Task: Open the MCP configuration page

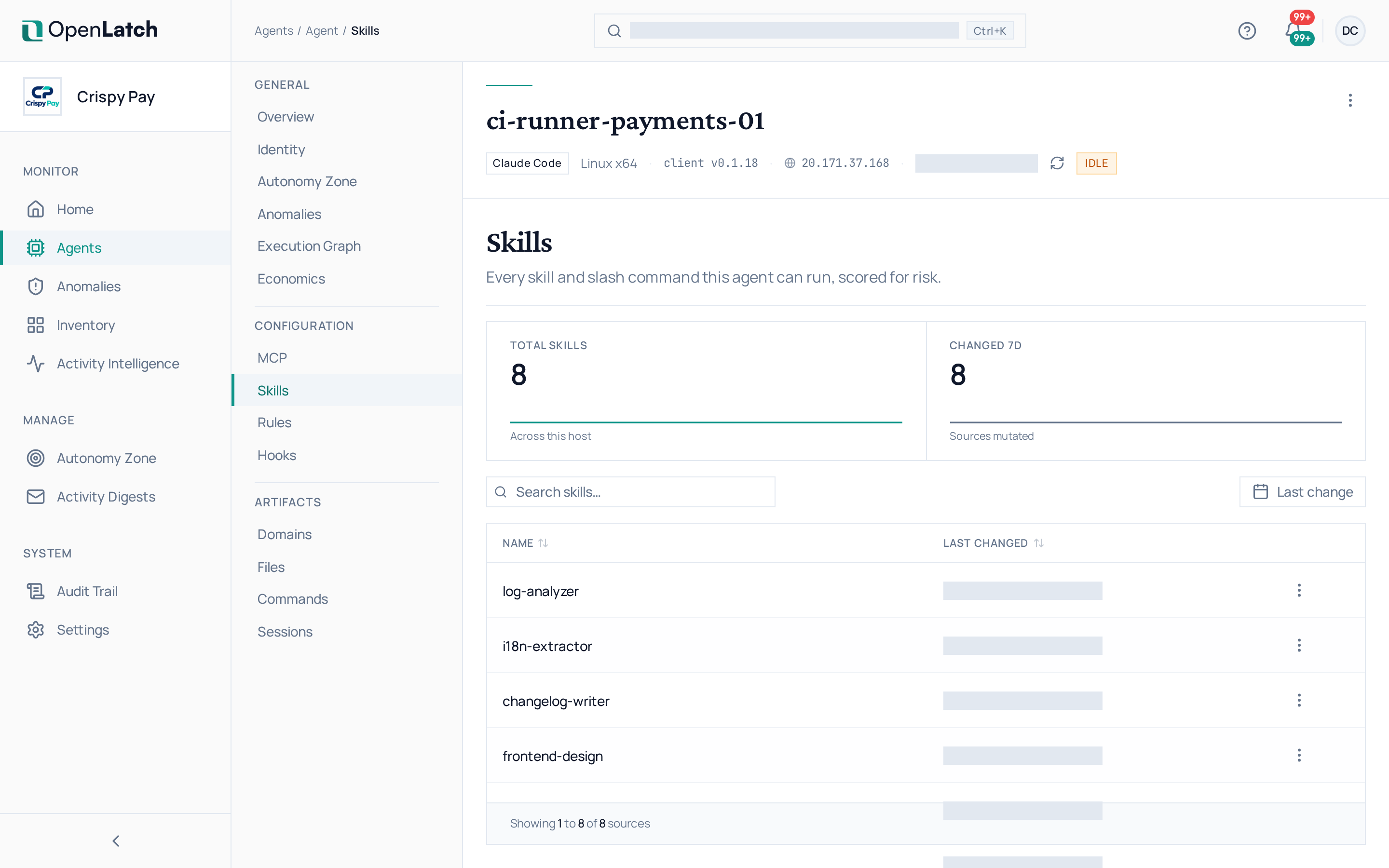Action: (x=272, y=358)
